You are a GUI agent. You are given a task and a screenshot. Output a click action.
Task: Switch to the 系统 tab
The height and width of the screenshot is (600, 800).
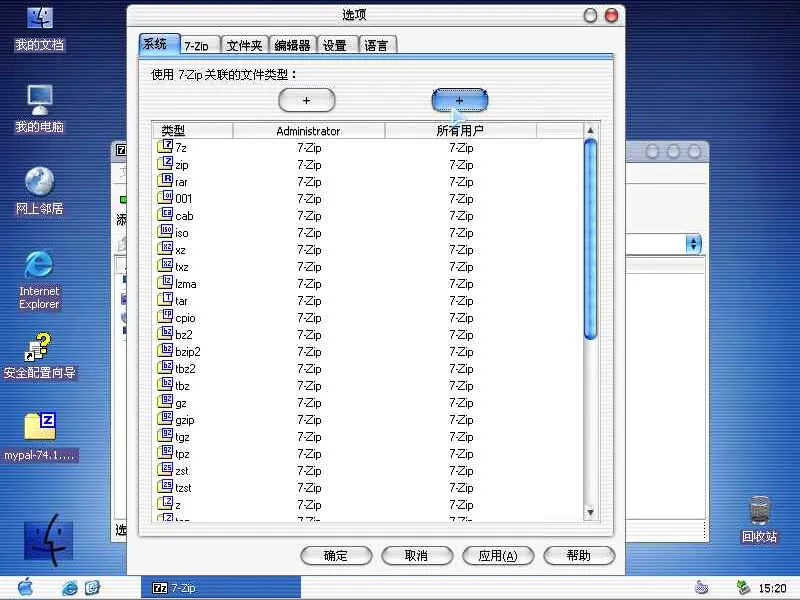point(159,44)
